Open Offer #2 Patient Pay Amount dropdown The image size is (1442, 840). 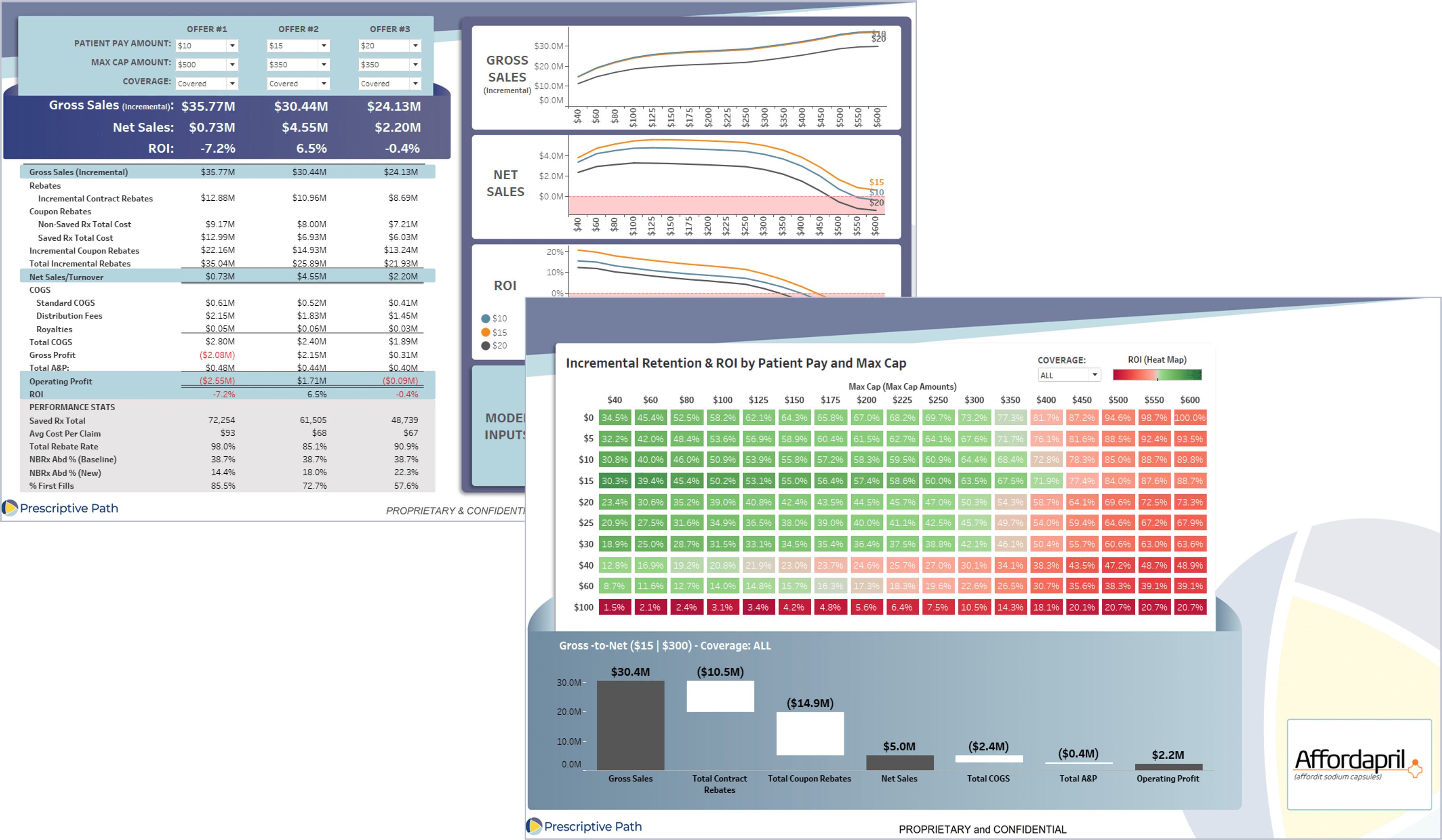coord(323,46)
